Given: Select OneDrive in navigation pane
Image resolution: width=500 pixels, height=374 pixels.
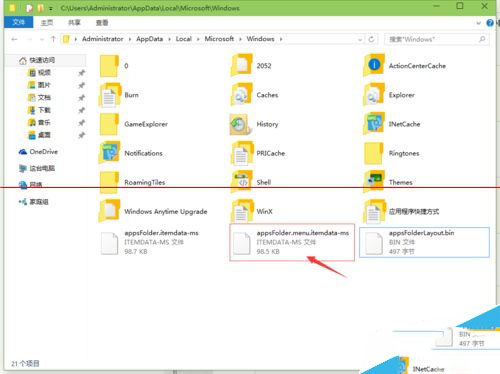Looking at the screenshot, I should pos(38,152).
